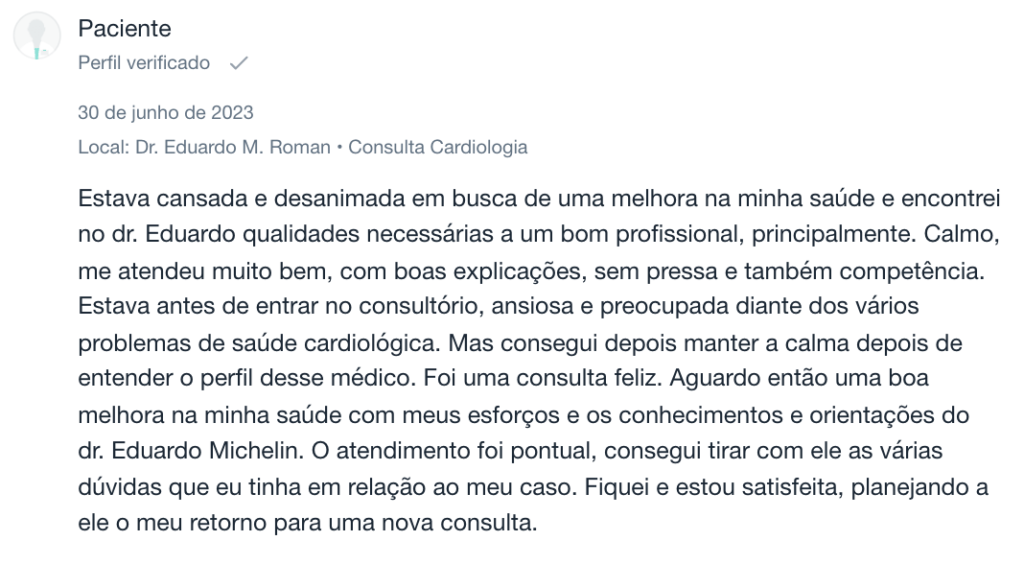Click the word competência in review
This screenshot has height=564, width=1024.
[x=911, y=271]
